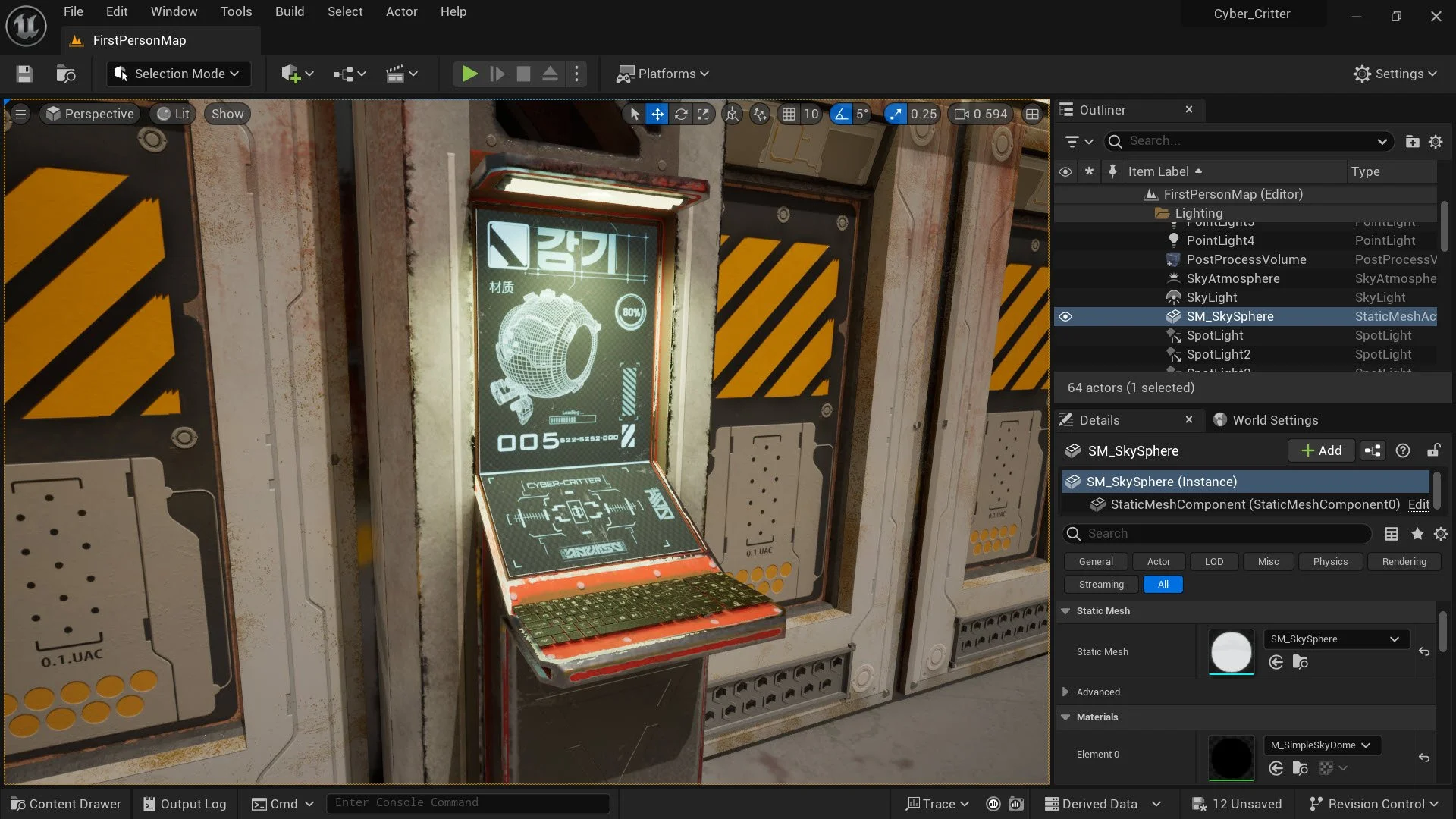Click the Blueprint/Add Script icon in Details
Screen dimensions: 1456x819
click(1373, 450)
